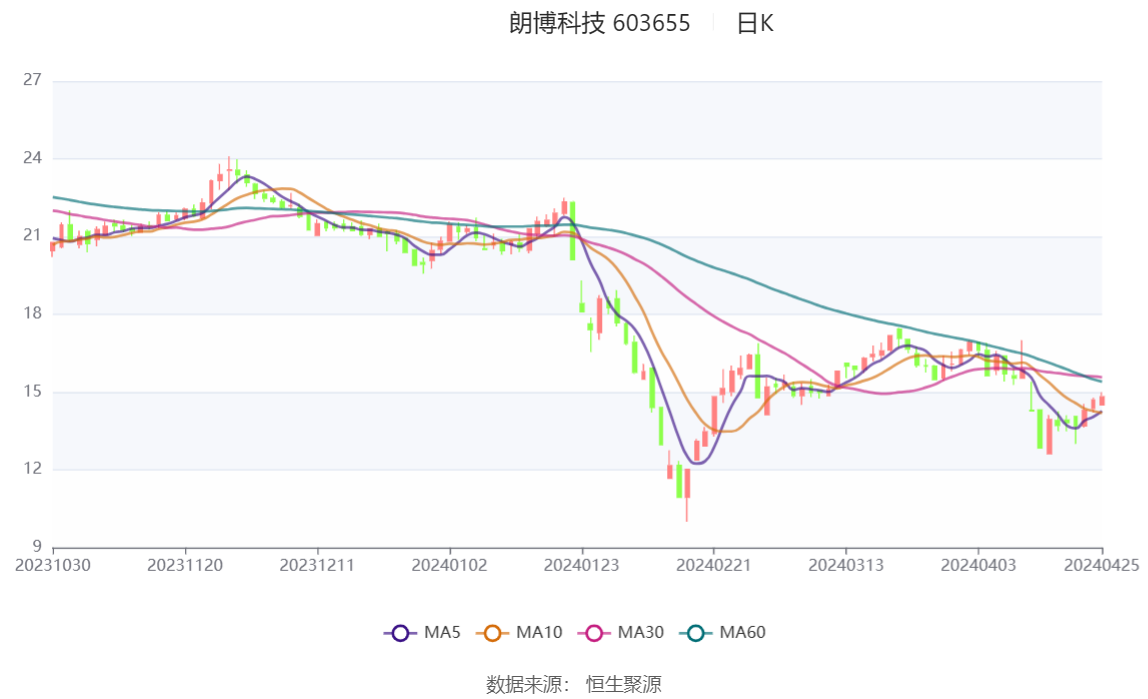Viewport: 1148px width, 699px height.
Task: Hide the MA30 line via its label
Action: click(x=640, y=632)
